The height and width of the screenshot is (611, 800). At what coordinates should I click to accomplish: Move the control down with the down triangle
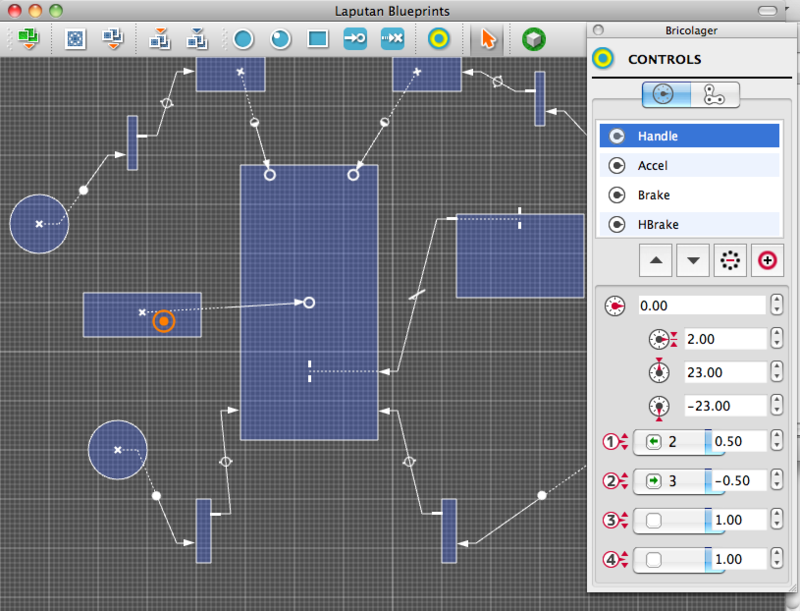point(693,261)
